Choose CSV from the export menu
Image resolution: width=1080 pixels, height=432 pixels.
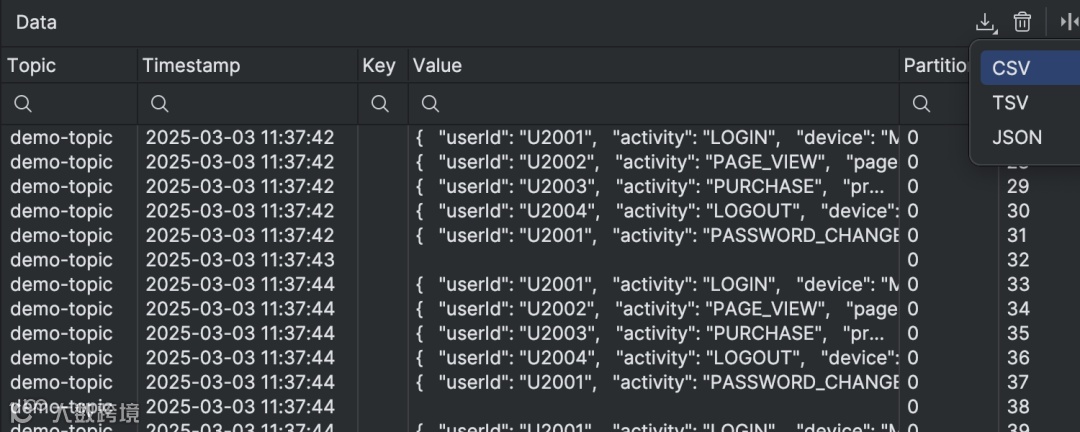[x=1011, y=69]
